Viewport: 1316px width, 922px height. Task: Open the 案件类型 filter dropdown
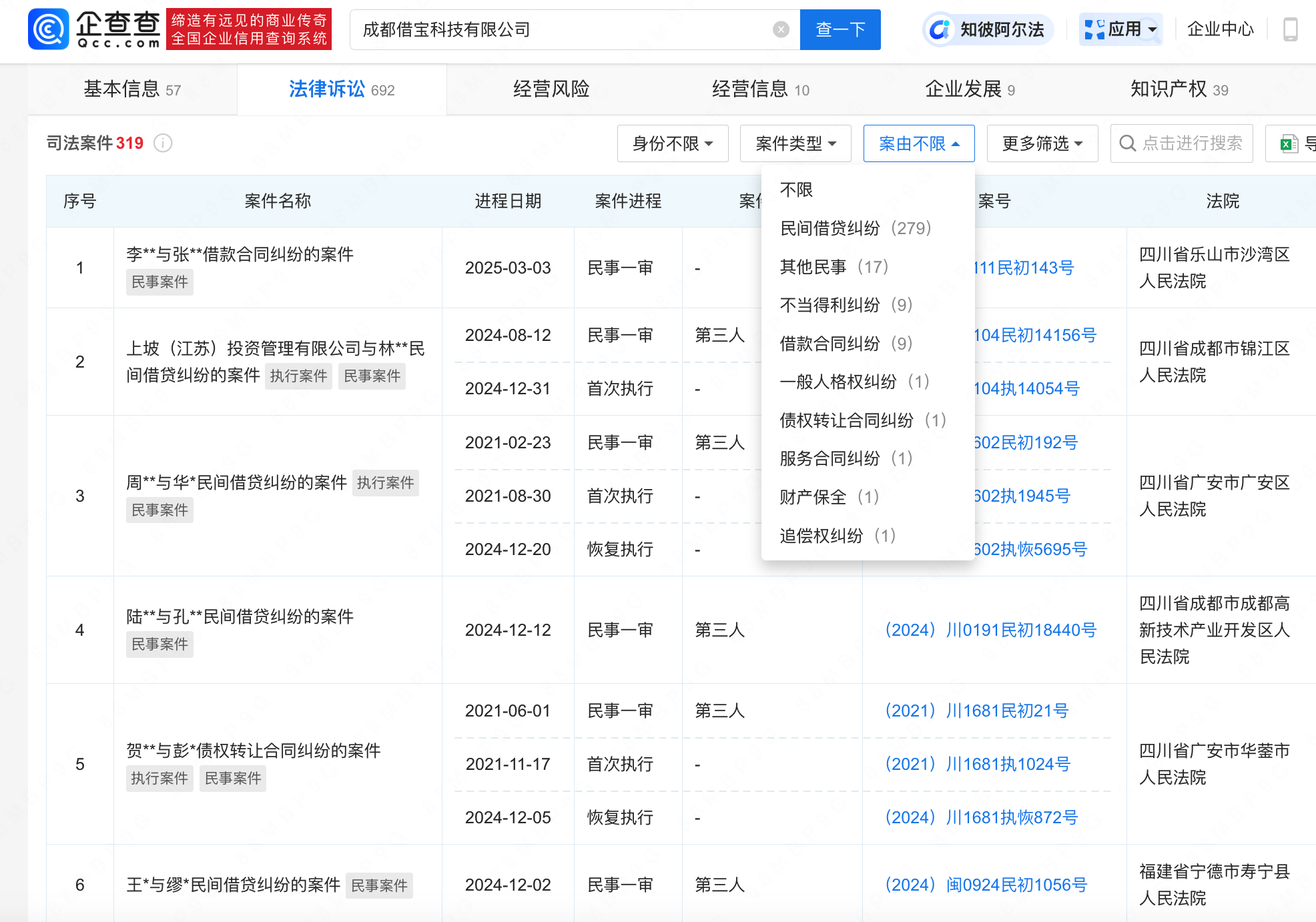795,143
